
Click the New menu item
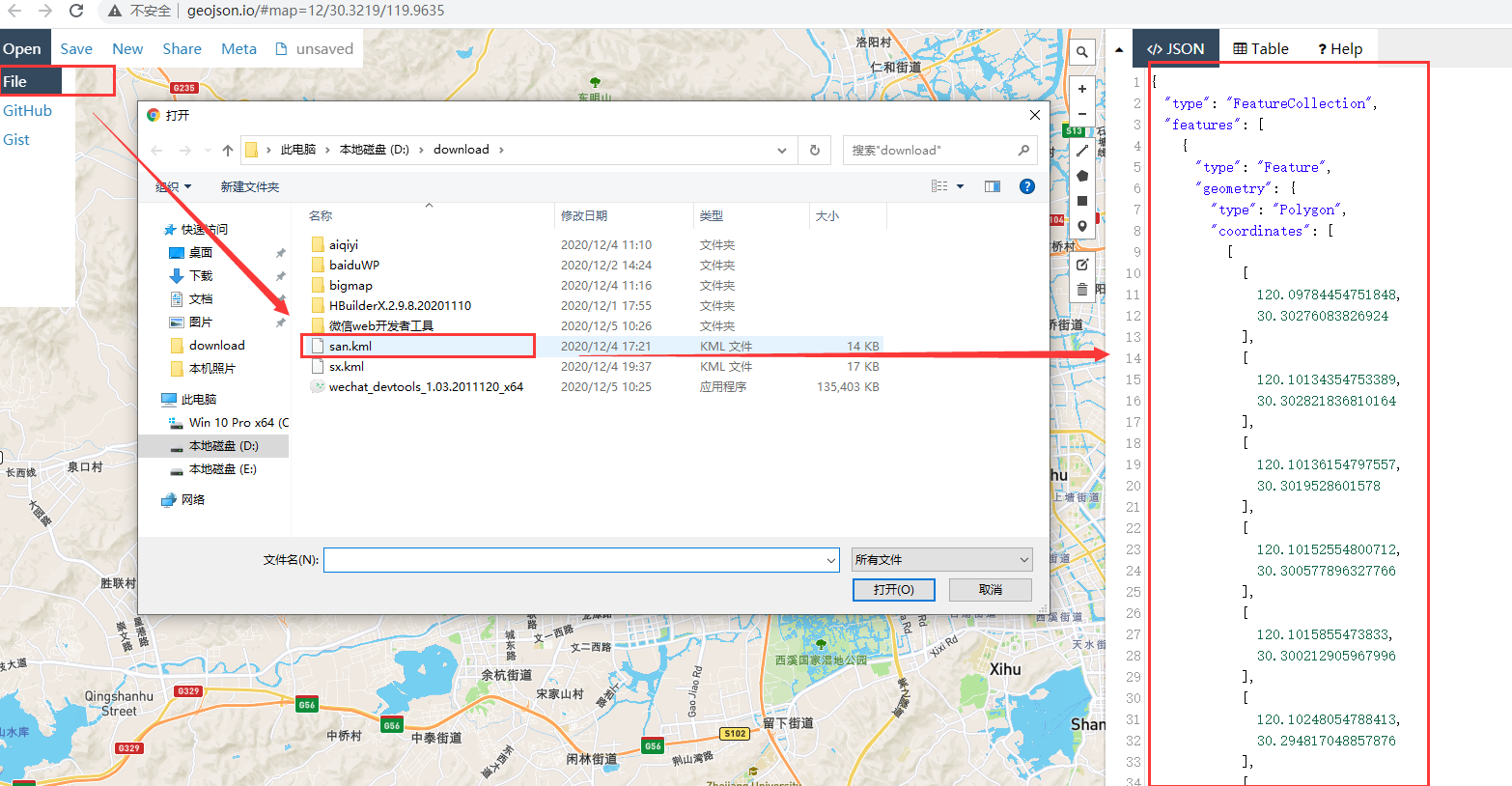[x=127, y=48]
